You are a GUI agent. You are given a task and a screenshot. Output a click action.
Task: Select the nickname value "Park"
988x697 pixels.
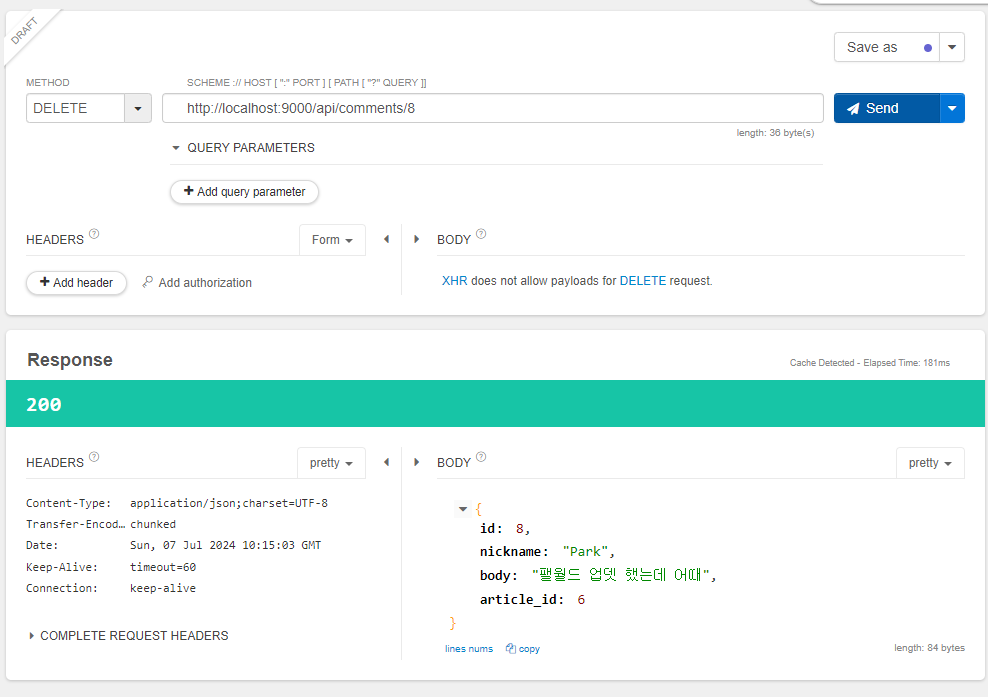tap(585, 551)
